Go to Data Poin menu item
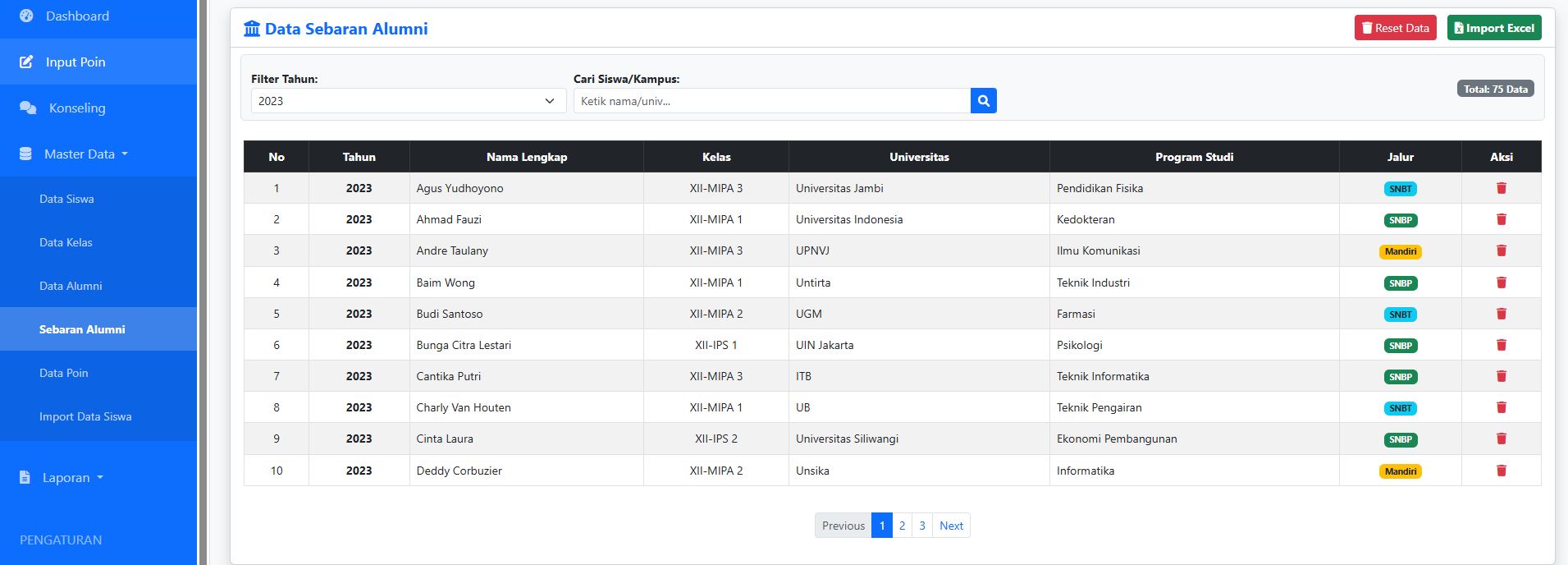 point(63,373)
